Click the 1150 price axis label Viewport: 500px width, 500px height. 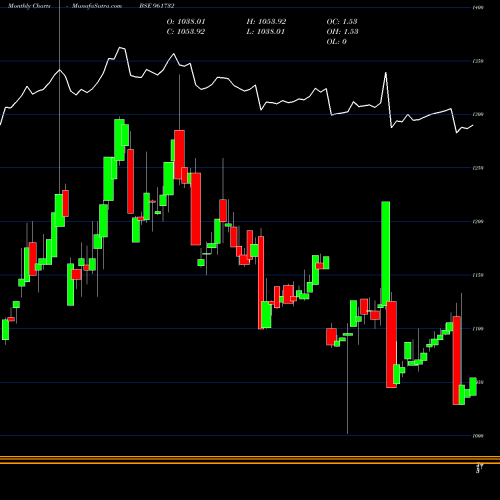tap(478, 275)
